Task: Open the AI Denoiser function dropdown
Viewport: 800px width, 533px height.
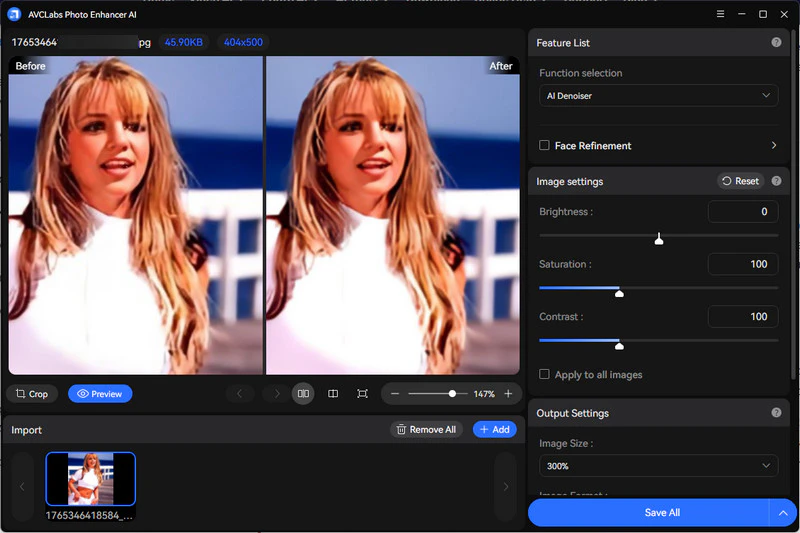Action: point(658,95)
